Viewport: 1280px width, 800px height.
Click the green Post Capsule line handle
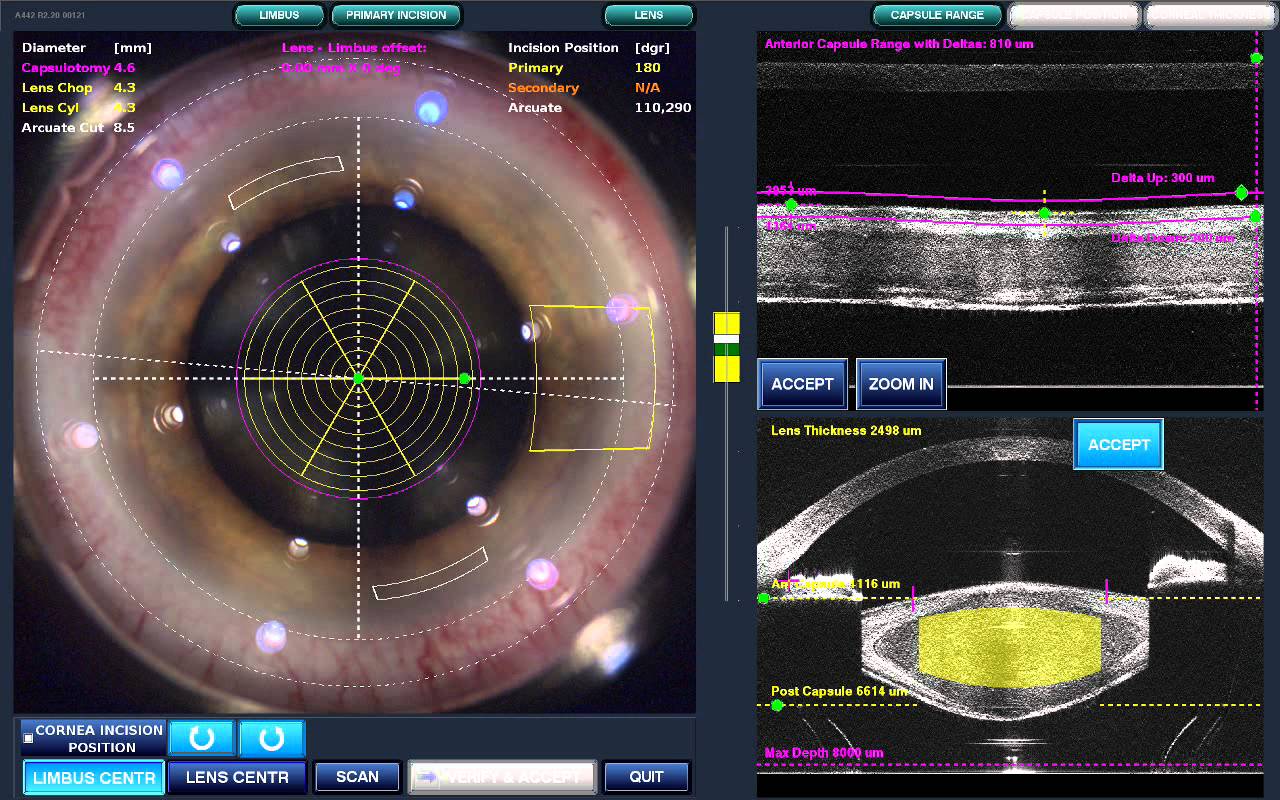(x=777, y=705)
